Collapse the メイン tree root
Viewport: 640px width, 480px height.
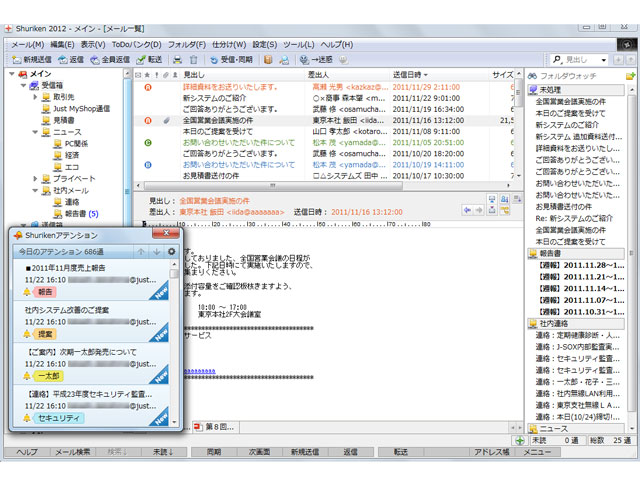pyautogui.click(x=12, y=74)
